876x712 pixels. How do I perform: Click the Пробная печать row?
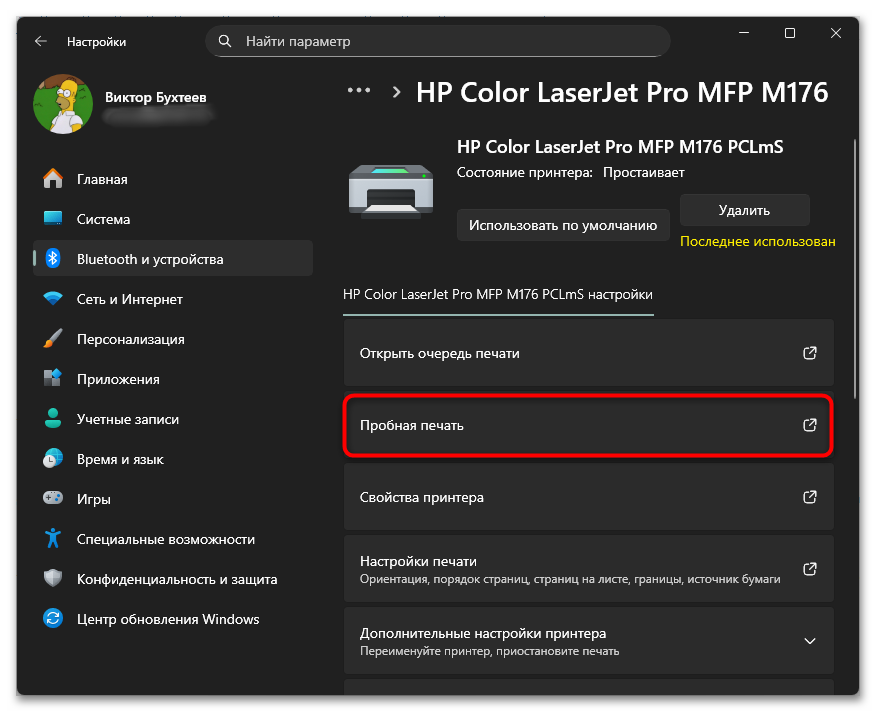point(588,425)
